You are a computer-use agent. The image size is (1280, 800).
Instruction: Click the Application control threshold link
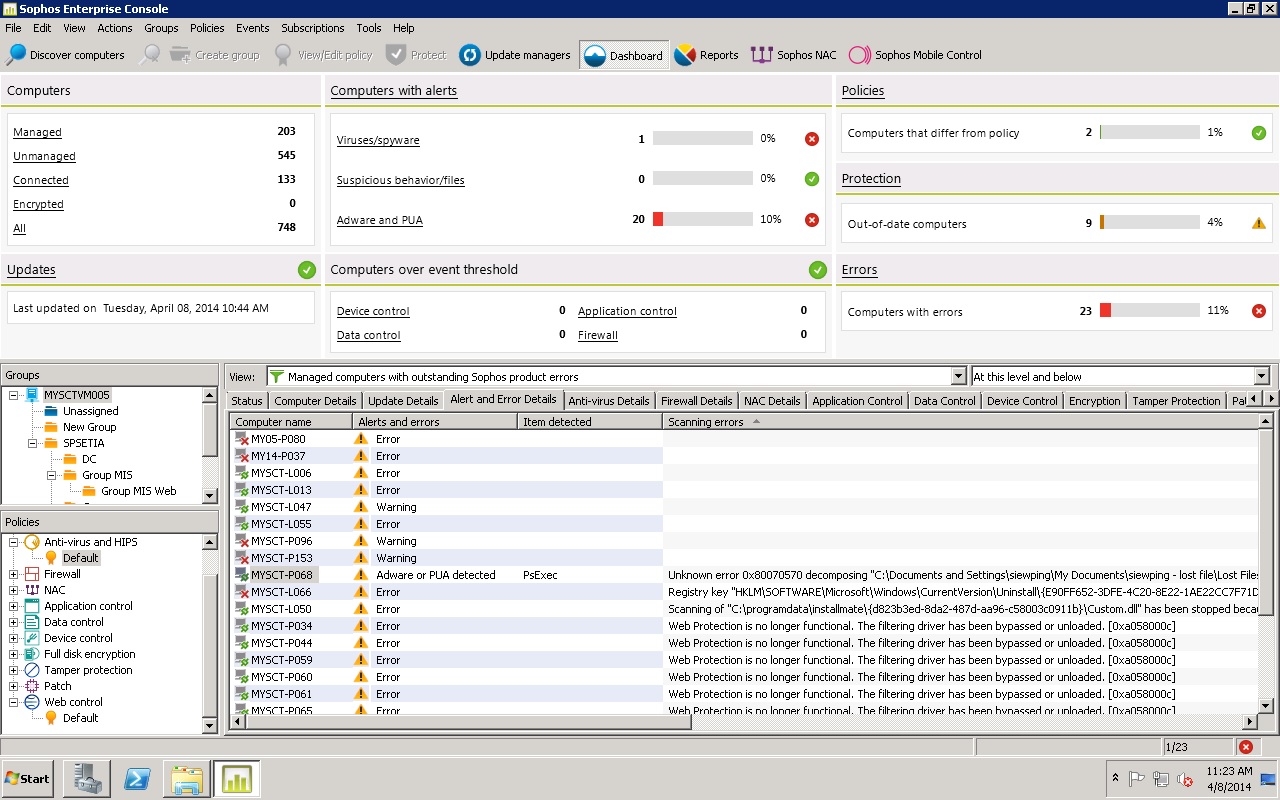627,311
